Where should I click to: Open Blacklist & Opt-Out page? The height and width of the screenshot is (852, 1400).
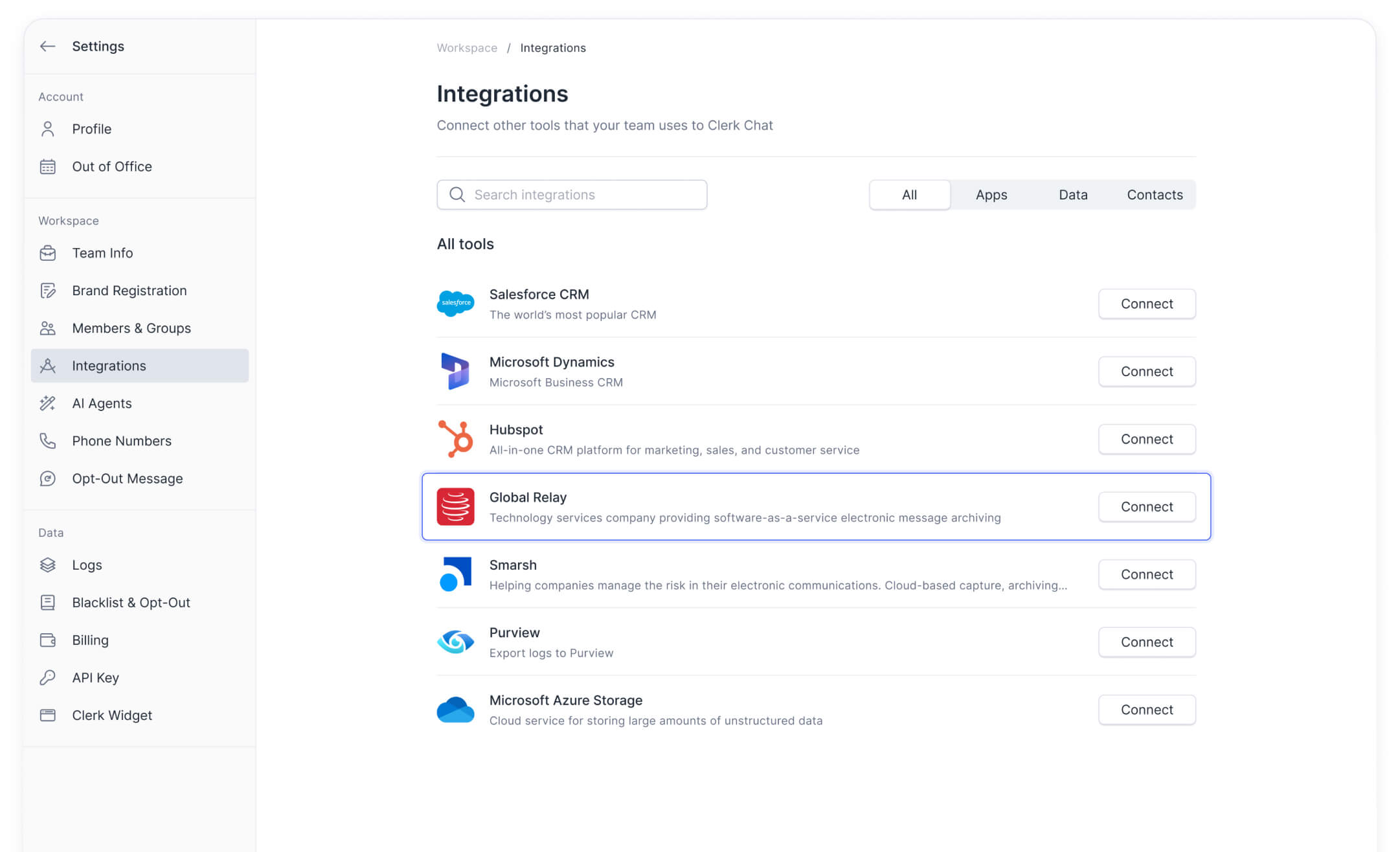140,603
